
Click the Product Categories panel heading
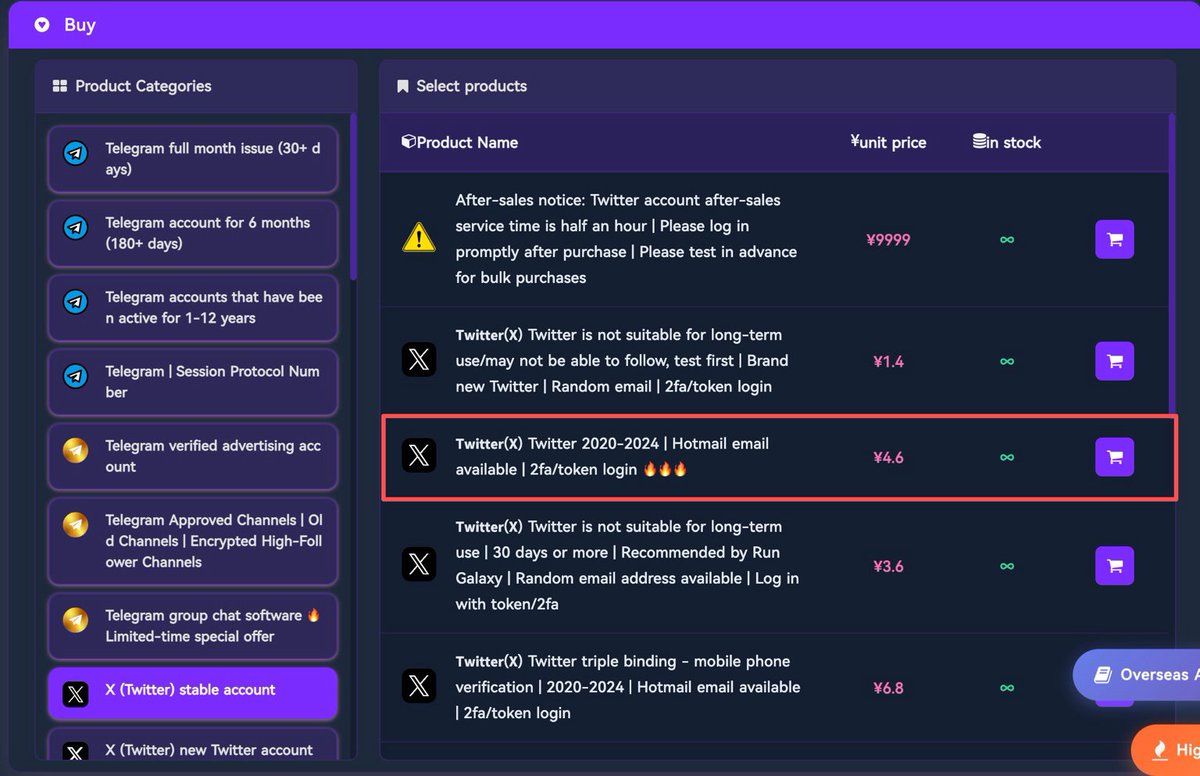132,86
